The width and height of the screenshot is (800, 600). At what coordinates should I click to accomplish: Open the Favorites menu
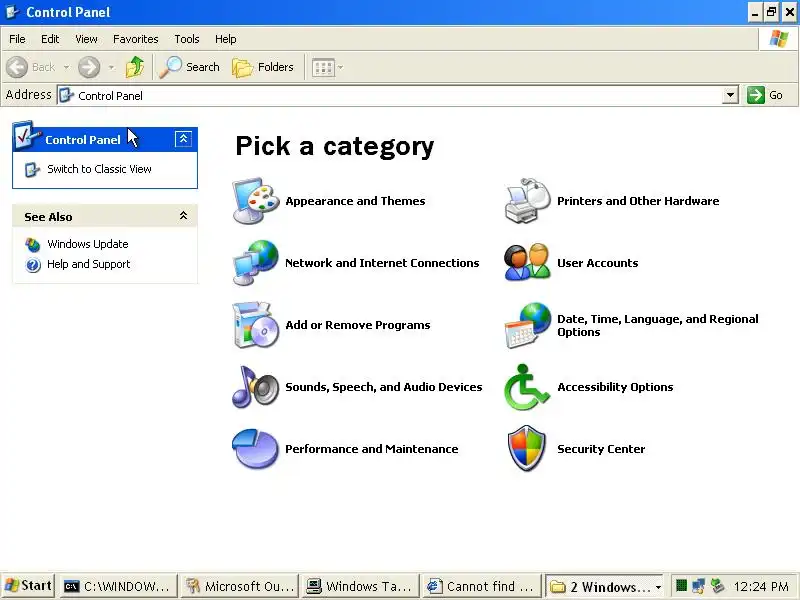pos(136,39)
